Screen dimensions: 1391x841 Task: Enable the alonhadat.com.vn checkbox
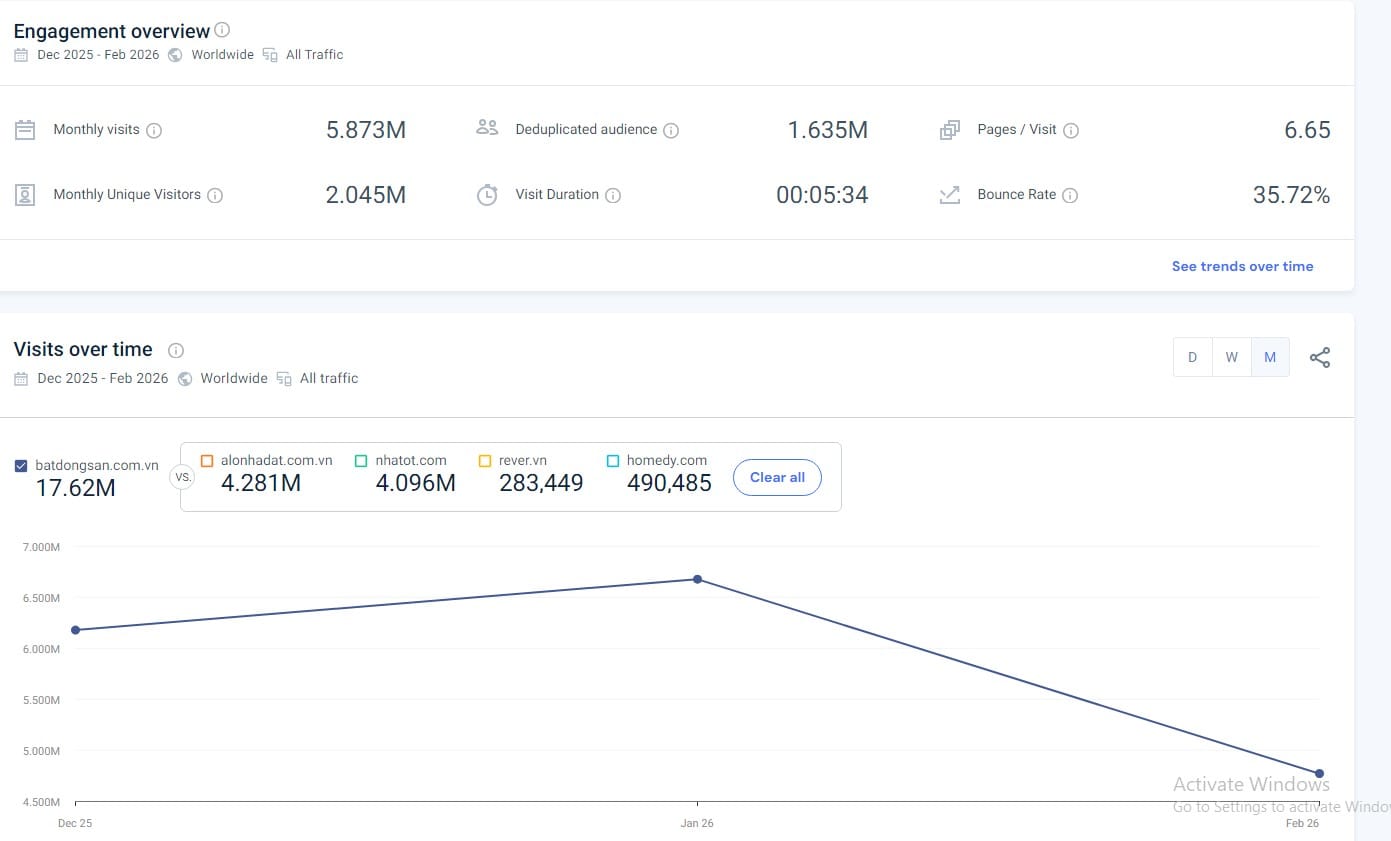[207, 461]
